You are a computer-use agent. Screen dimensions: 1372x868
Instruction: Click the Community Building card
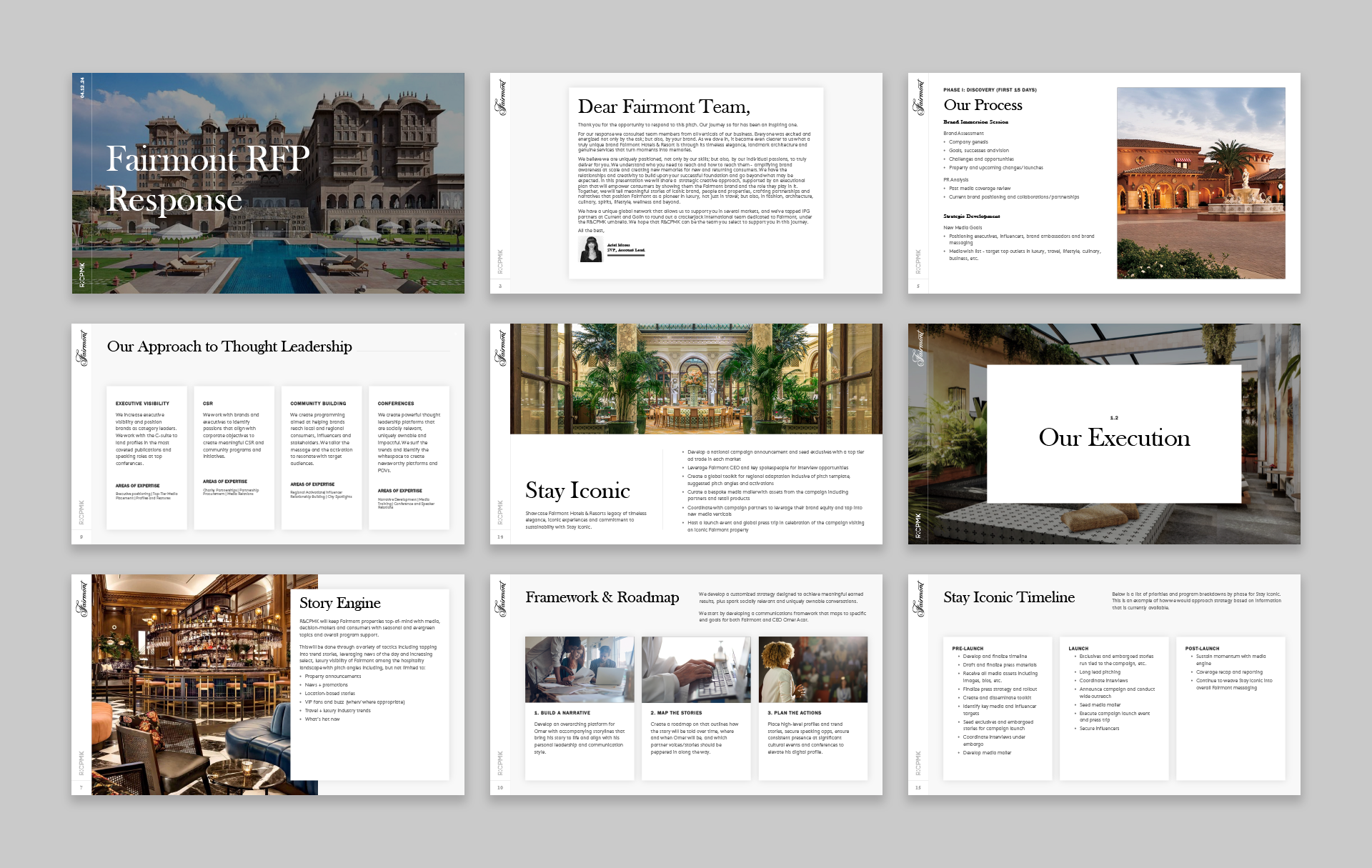[322, 457]
